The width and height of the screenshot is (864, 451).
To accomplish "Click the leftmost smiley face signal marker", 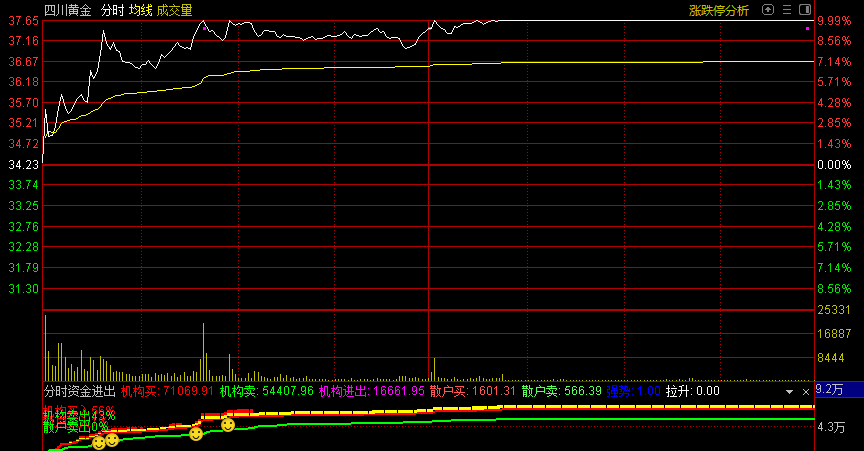I will (x=99, y=442).
